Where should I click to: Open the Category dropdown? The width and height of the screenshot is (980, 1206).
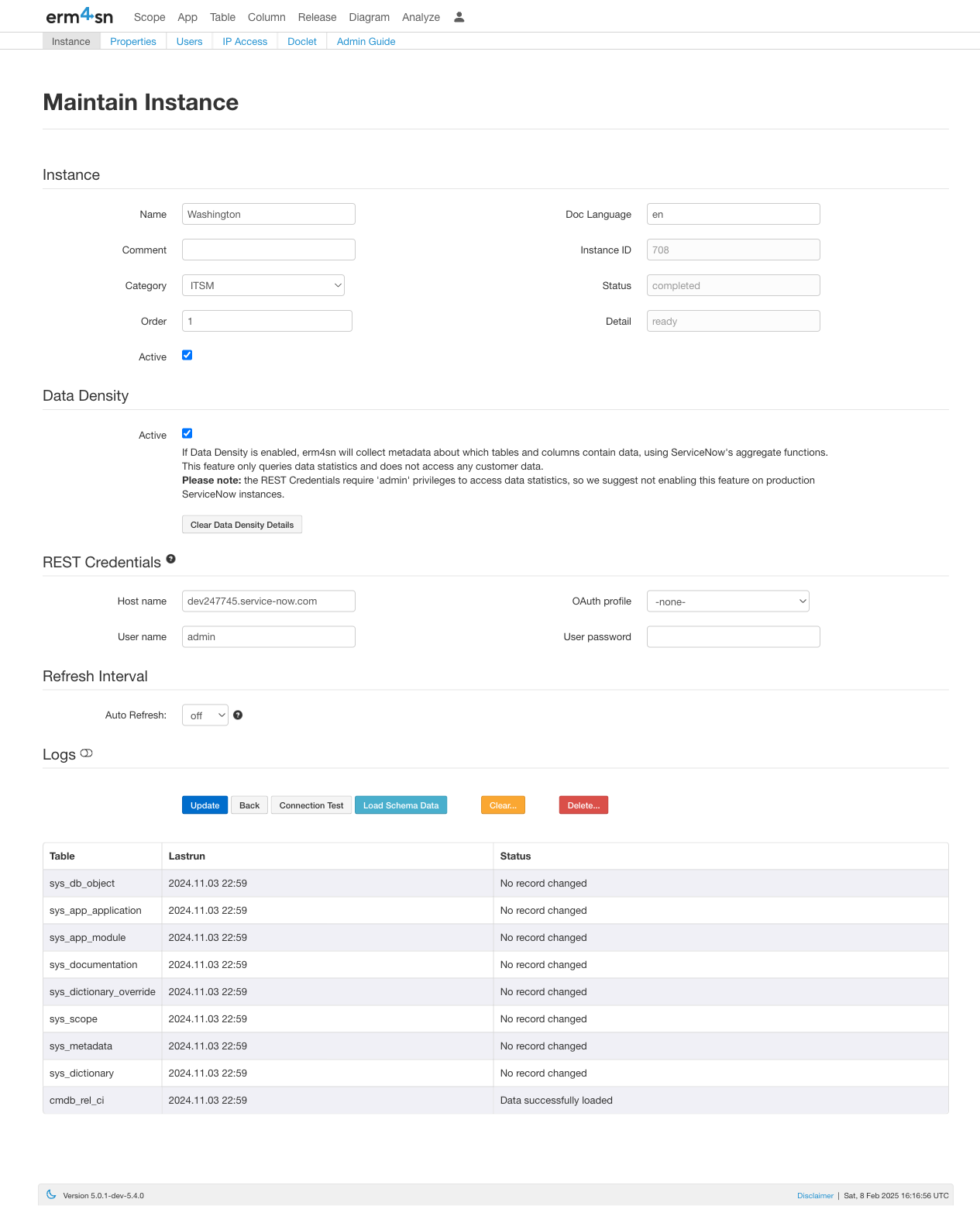(263, 285)
